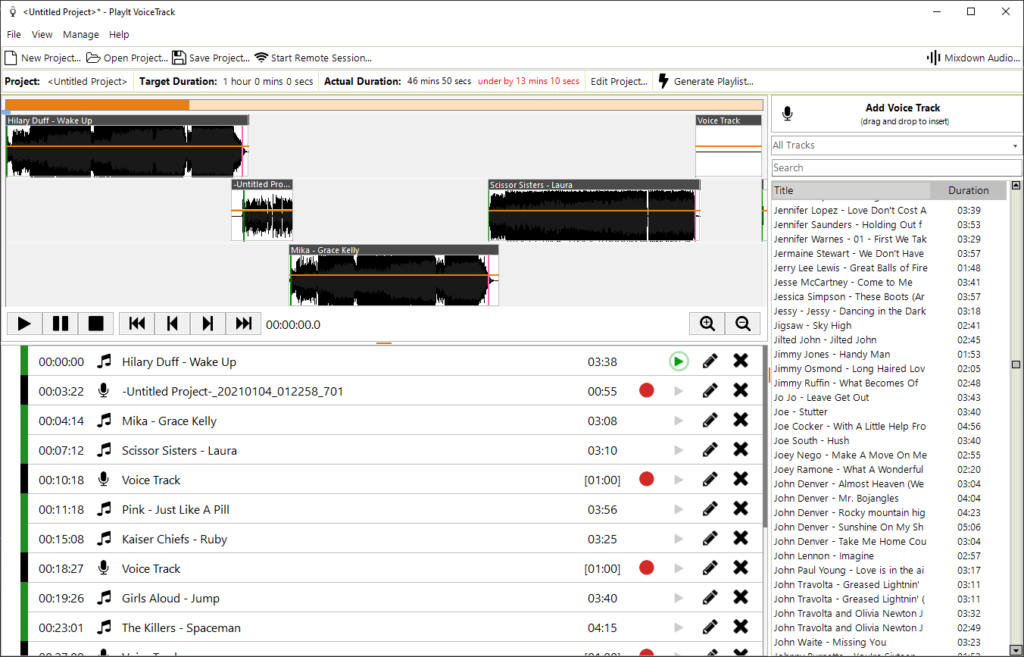
Task: Delete Scissor Sisters - Laura row
Action: coord(741,450)
